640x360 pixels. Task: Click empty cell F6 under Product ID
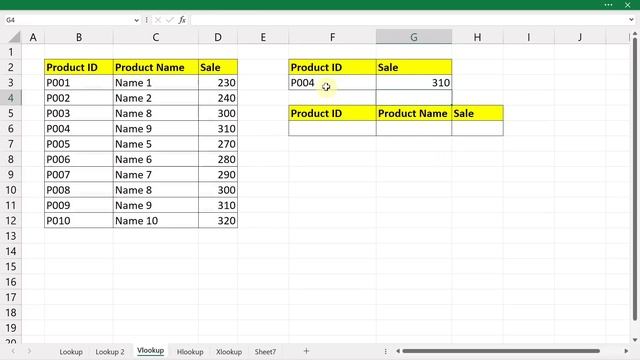pos(332,129)
